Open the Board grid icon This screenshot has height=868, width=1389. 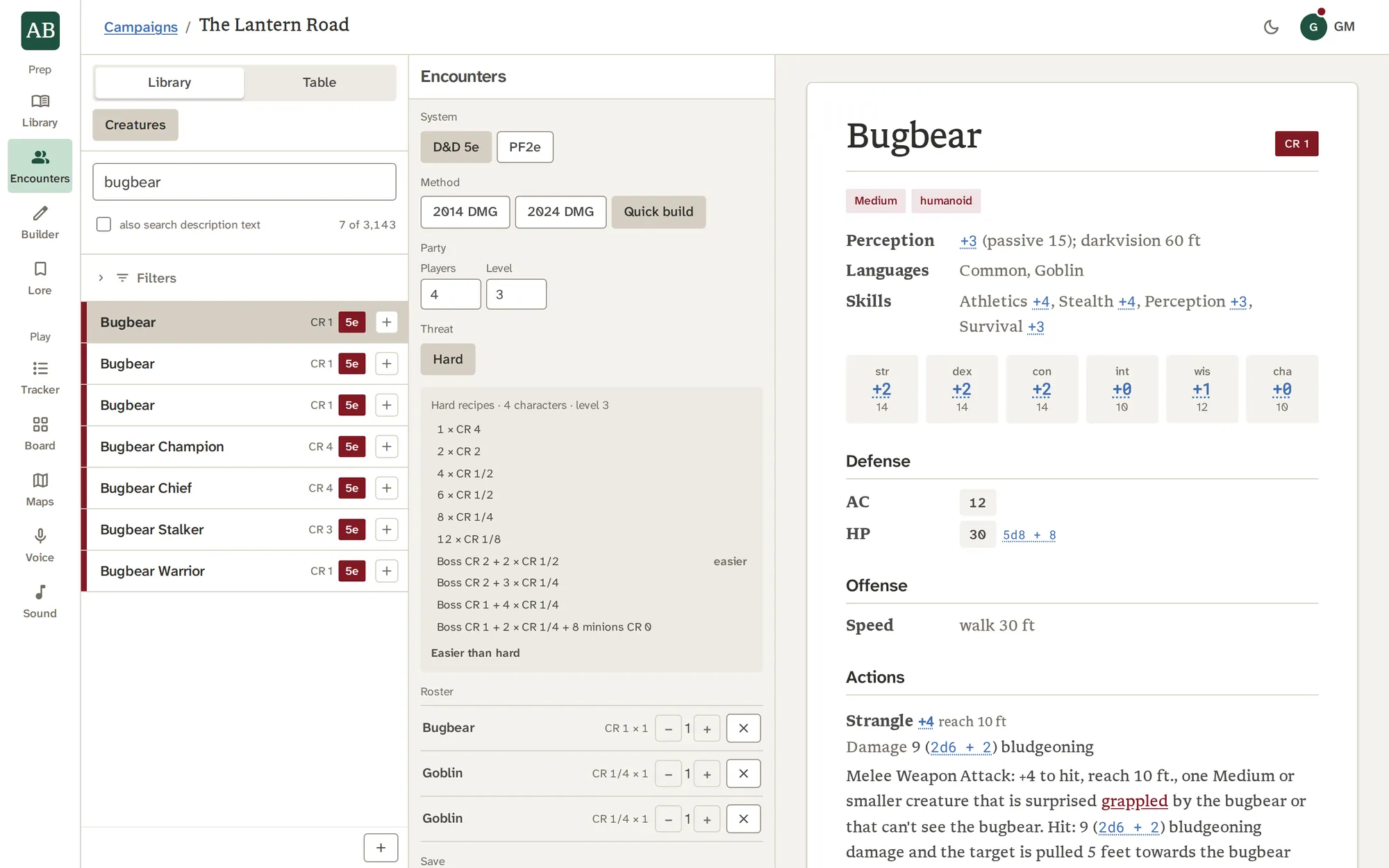pyautogui.click(x=40, y=433)
